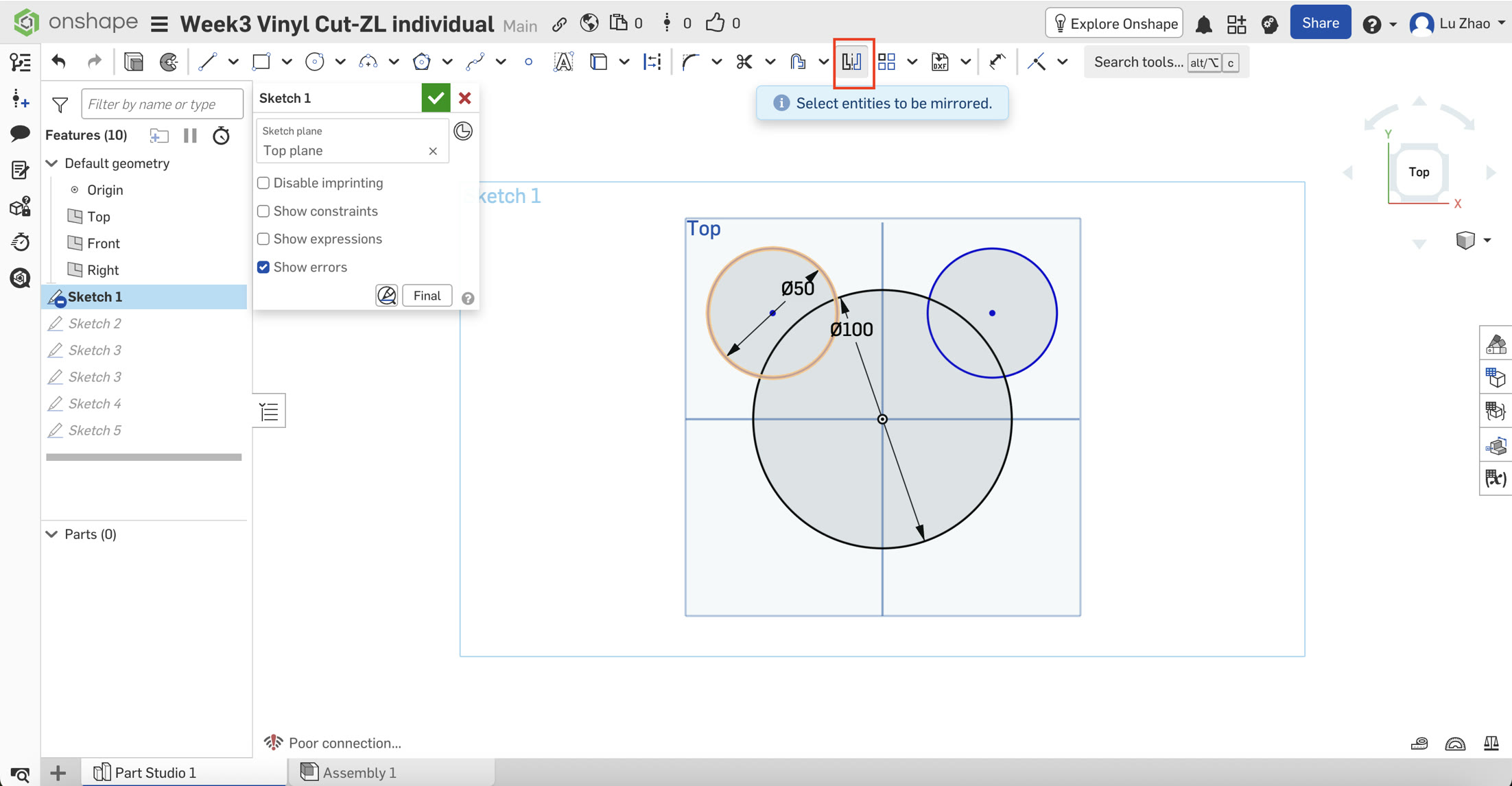Select the Line sketch tool
This screenshot has height=786, width=1512.
(x=207, y=62)
